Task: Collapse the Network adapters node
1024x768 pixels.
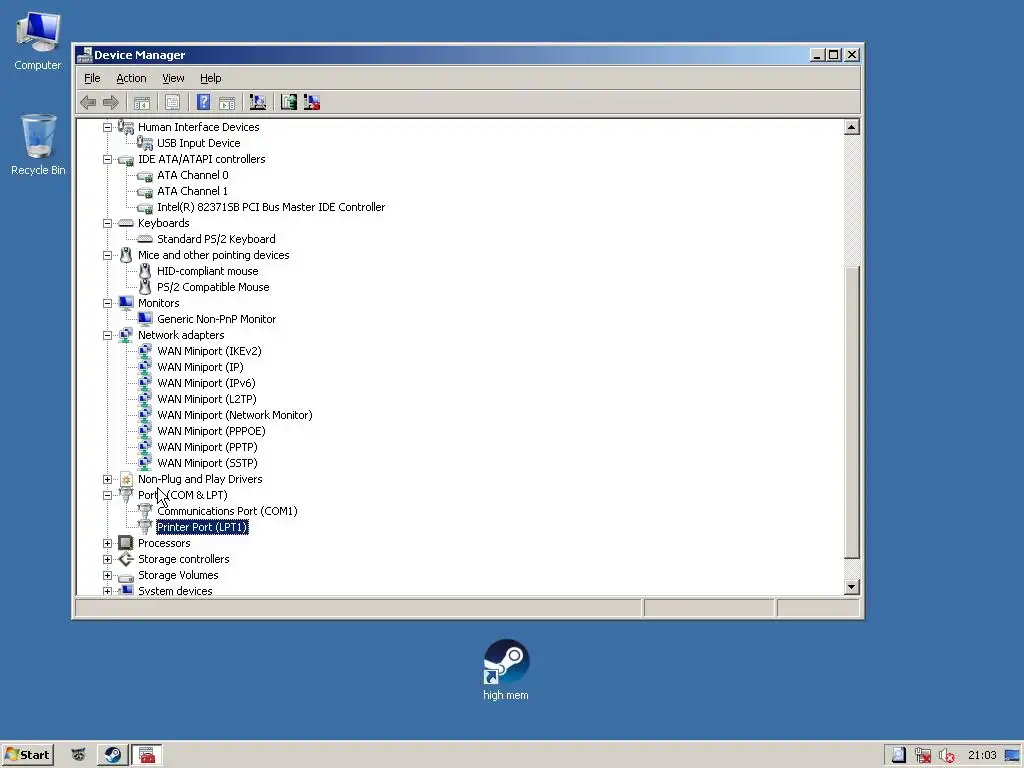Action: (107, 335)
